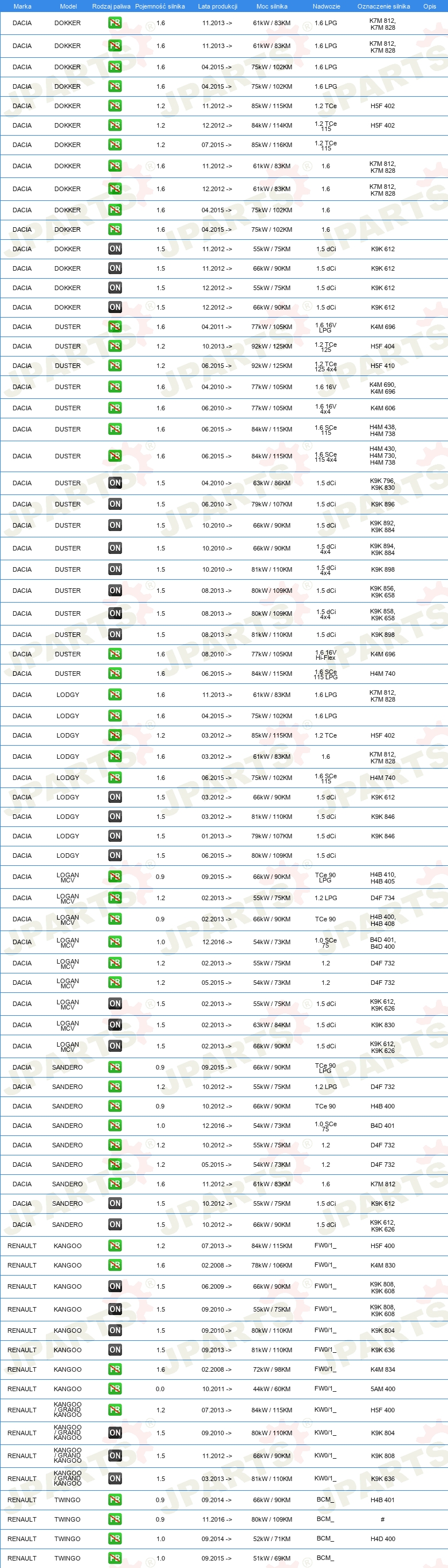Click the 'Pojemność silnika' column header
This screenshot has width=448, height=1568.
[x=160, y=6]
